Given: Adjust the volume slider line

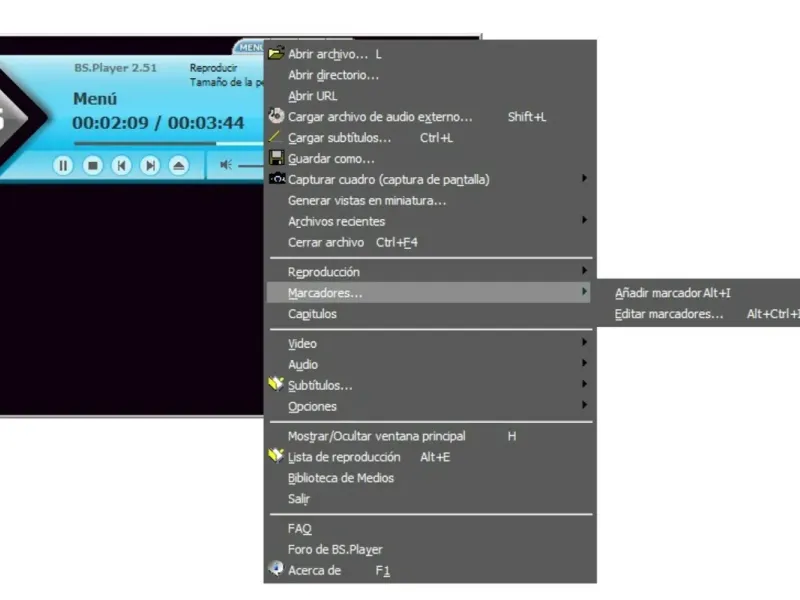Looking at the screenshot, I should point(251,166).
